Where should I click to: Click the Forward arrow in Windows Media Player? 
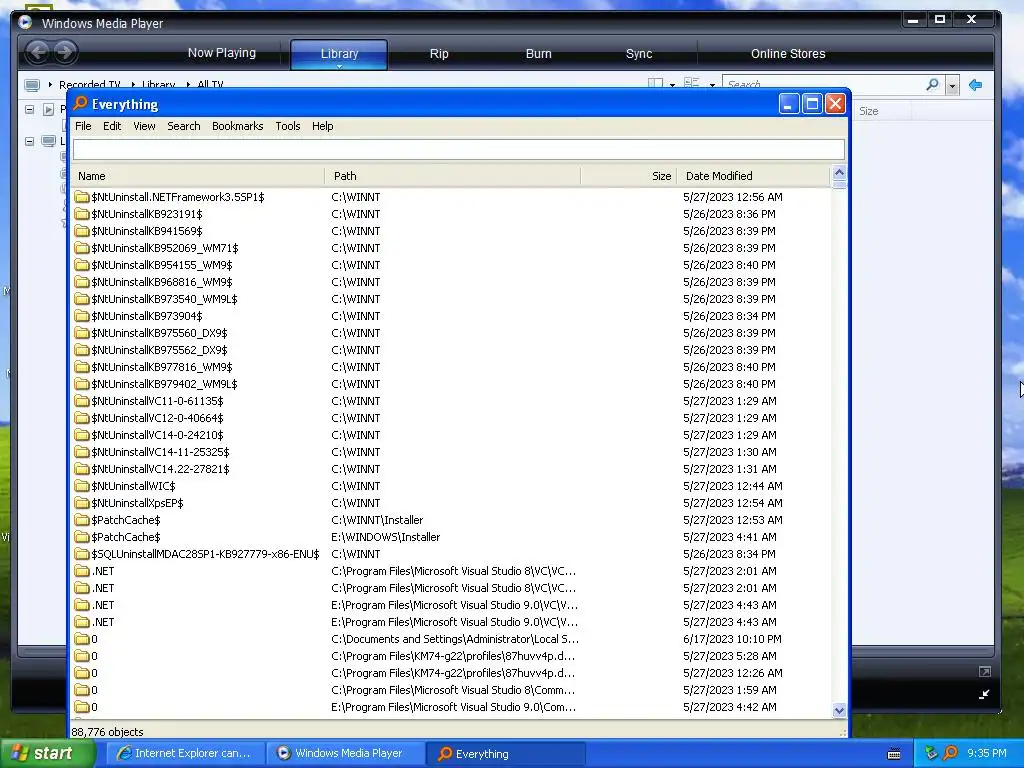pos(65,52)
